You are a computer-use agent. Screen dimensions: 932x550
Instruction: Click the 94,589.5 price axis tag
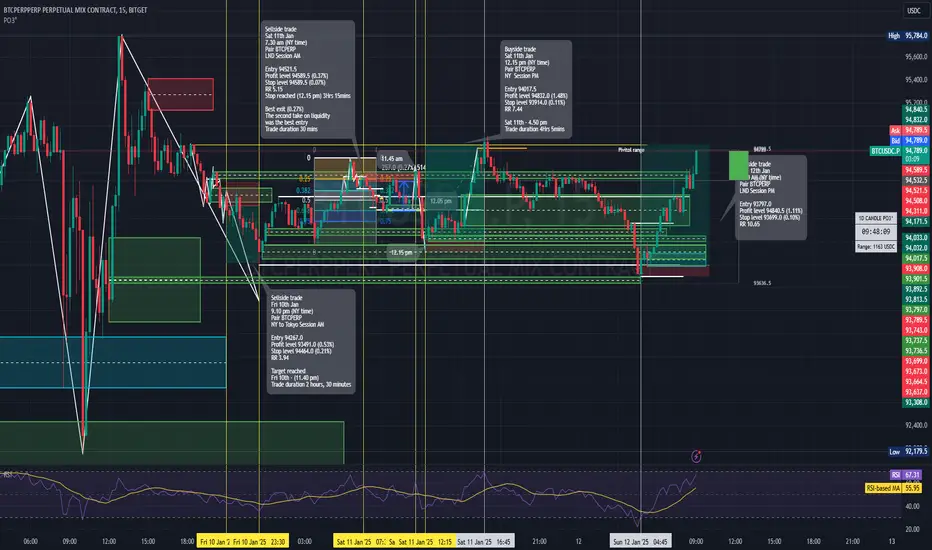click(x=916, y=171)
